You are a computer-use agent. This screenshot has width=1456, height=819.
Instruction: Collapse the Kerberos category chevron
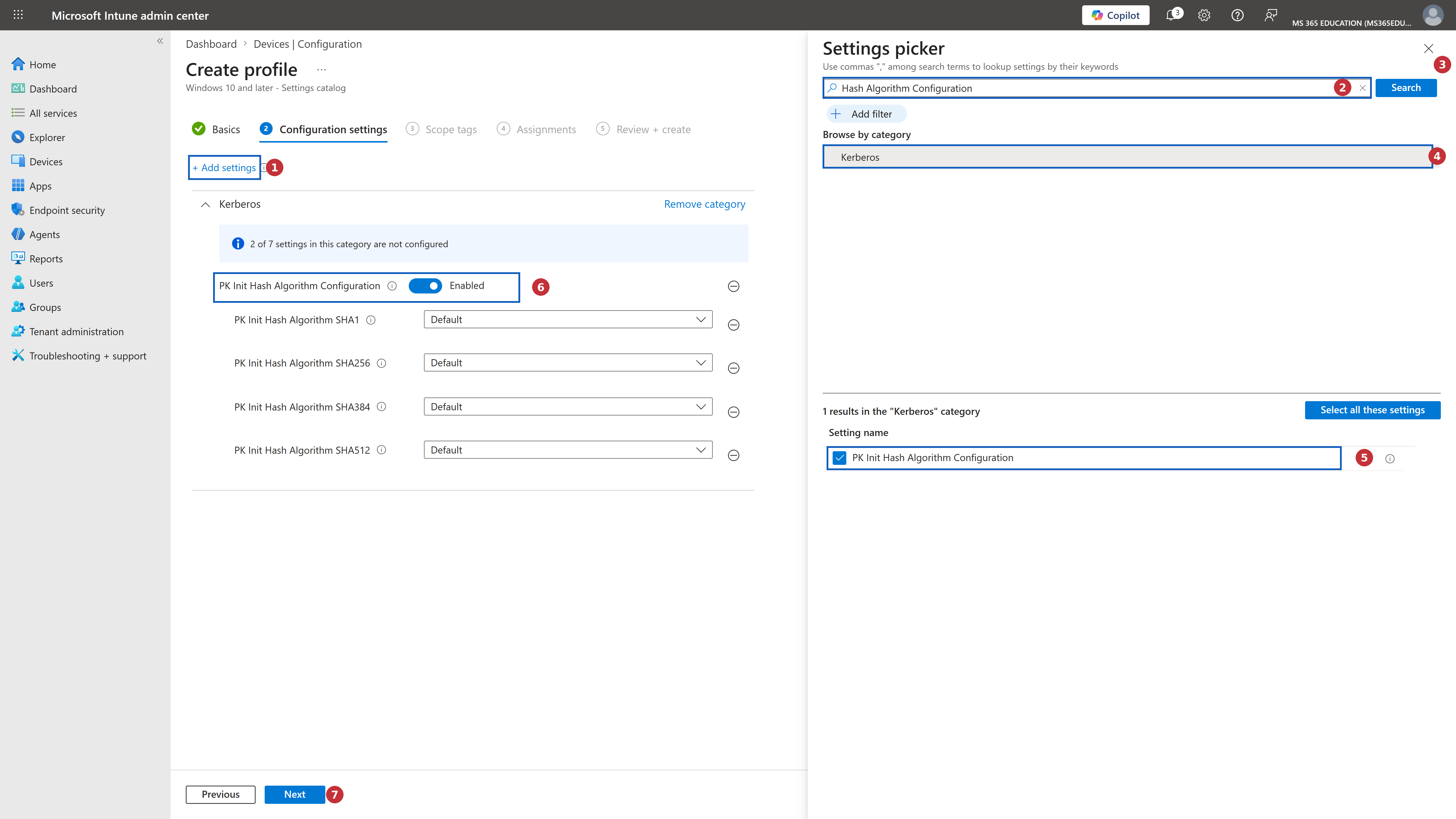point(205,204)
